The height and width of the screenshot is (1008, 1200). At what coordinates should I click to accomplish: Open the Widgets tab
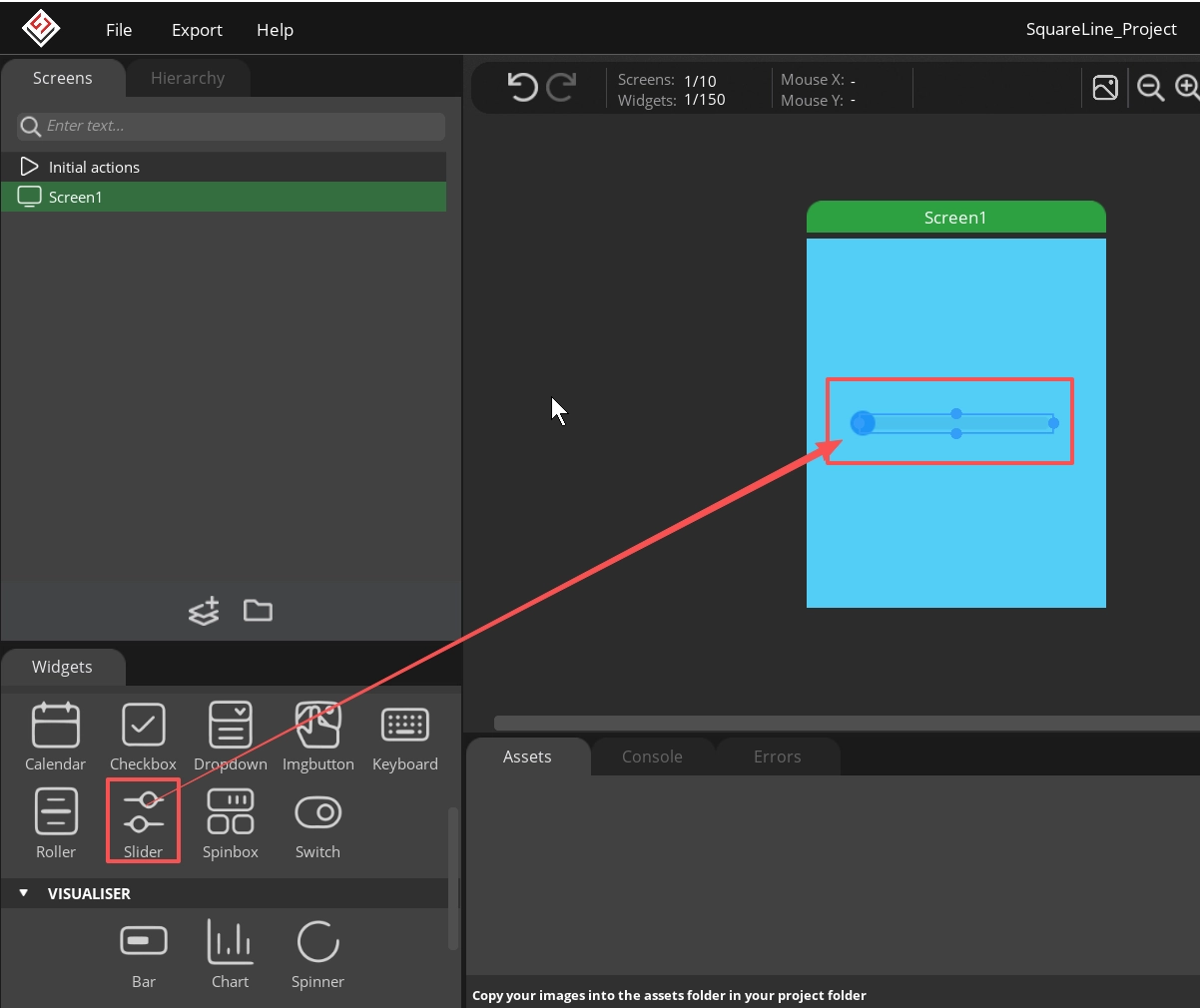(62, 667)
